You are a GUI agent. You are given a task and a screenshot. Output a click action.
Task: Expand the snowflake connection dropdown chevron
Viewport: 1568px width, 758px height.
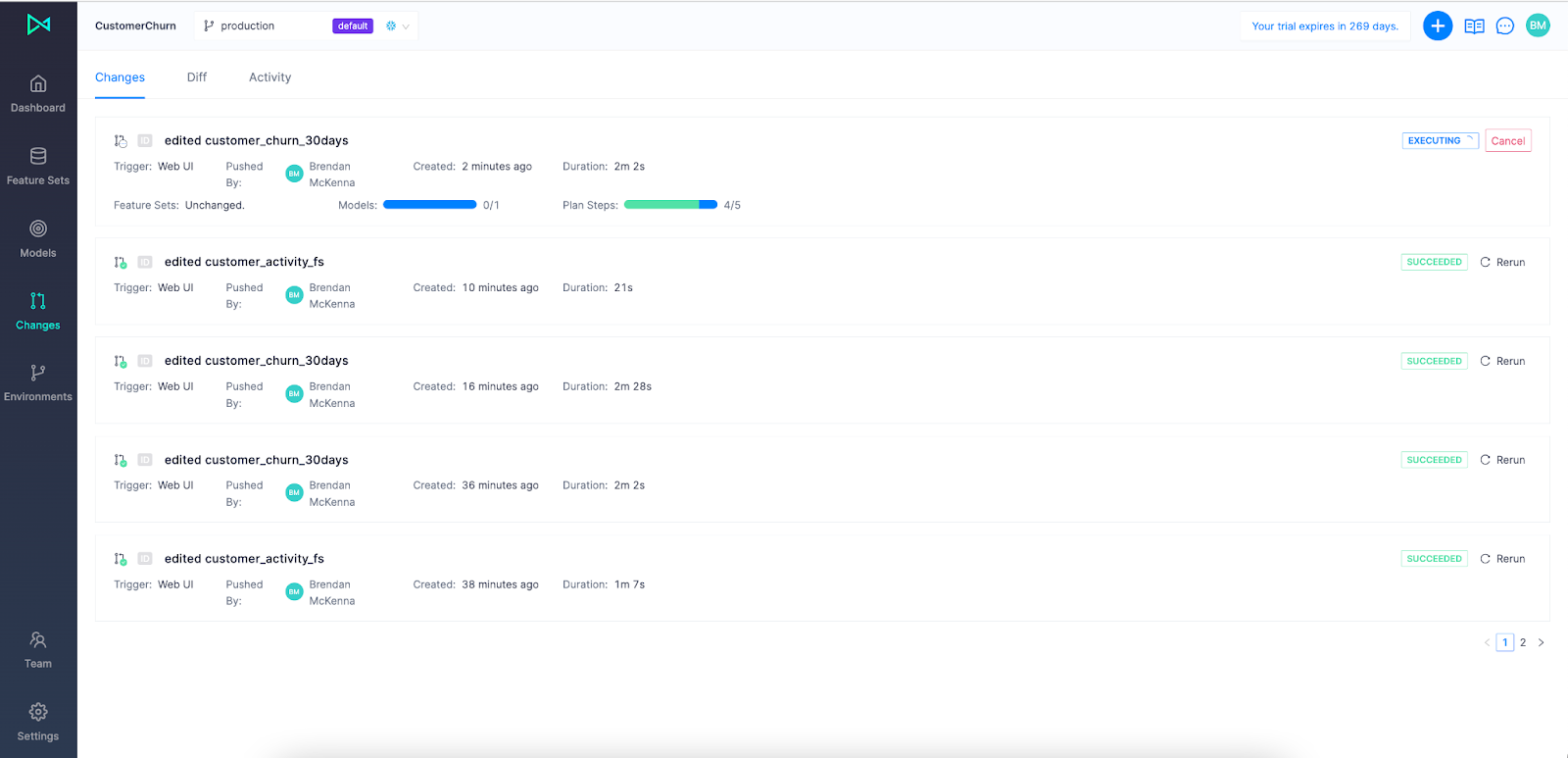click(405, 26)
